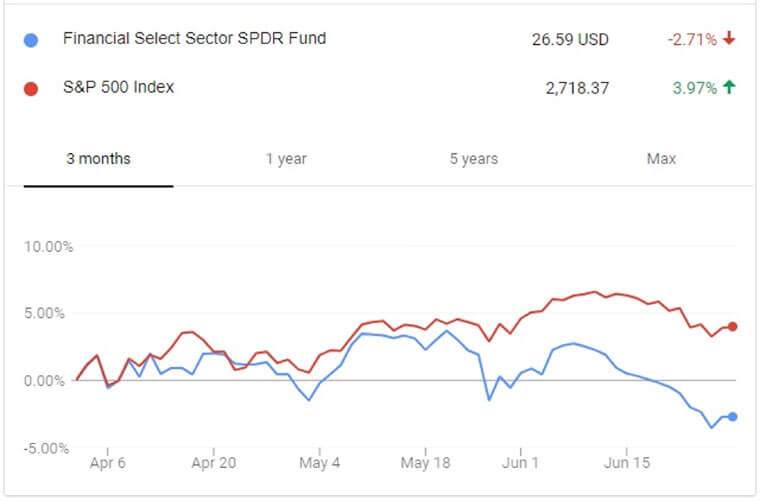Switch to the 3 months tab

click(98, 159)
